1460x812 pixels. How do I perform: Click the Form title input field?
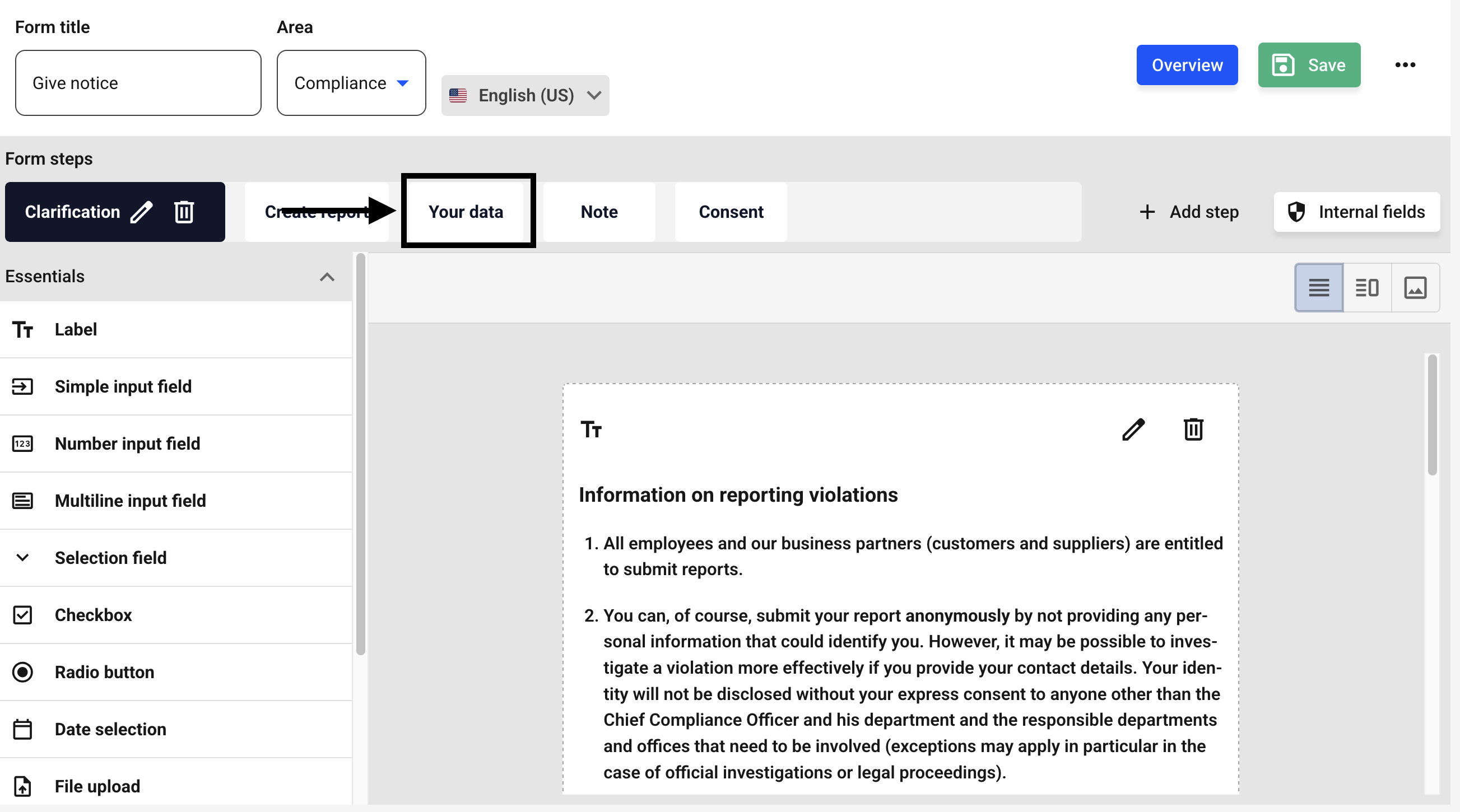click(x=138, y=83)
